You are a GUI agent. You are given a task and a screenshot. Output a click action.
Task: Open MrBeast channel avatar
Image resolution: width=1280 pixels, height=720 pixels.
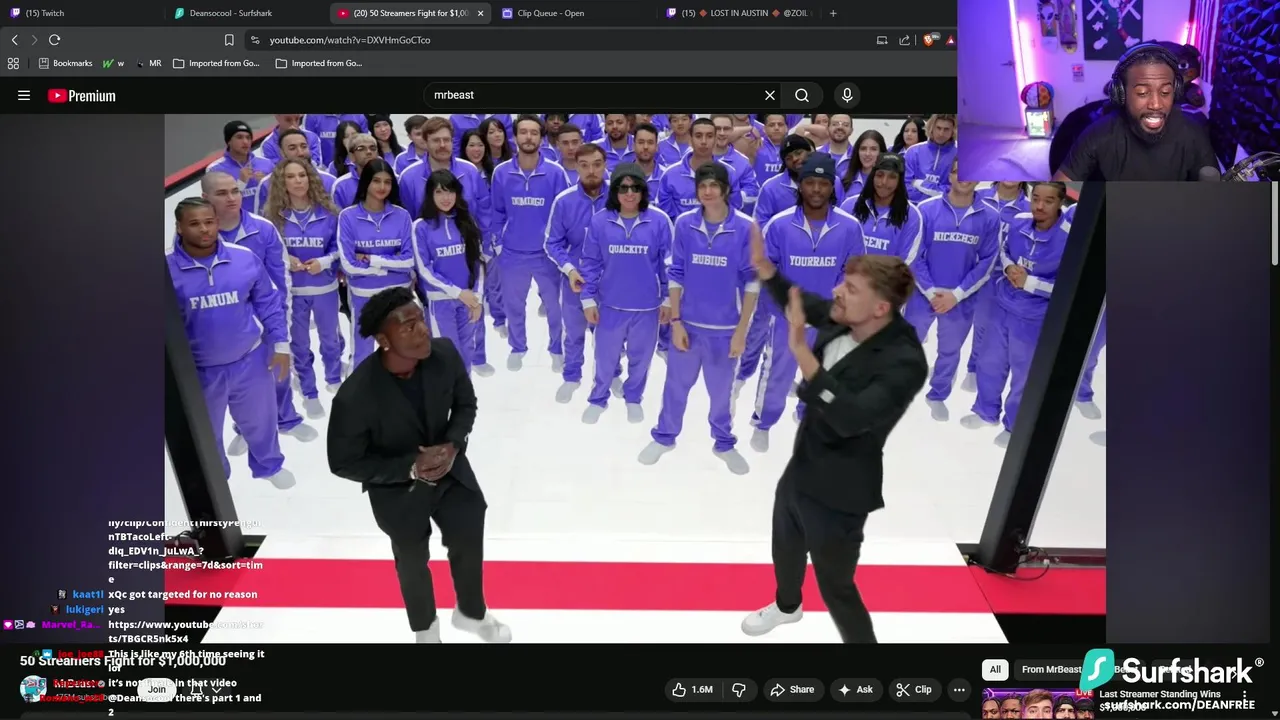click(x=33, y=689)
